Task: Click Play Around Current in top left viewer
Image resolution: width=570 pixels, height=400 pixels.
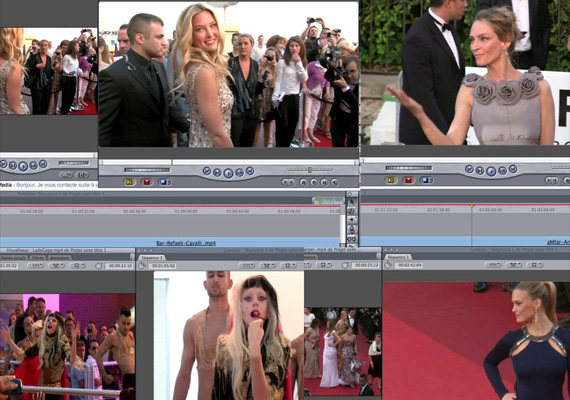Action: click(x=33, y=166)
